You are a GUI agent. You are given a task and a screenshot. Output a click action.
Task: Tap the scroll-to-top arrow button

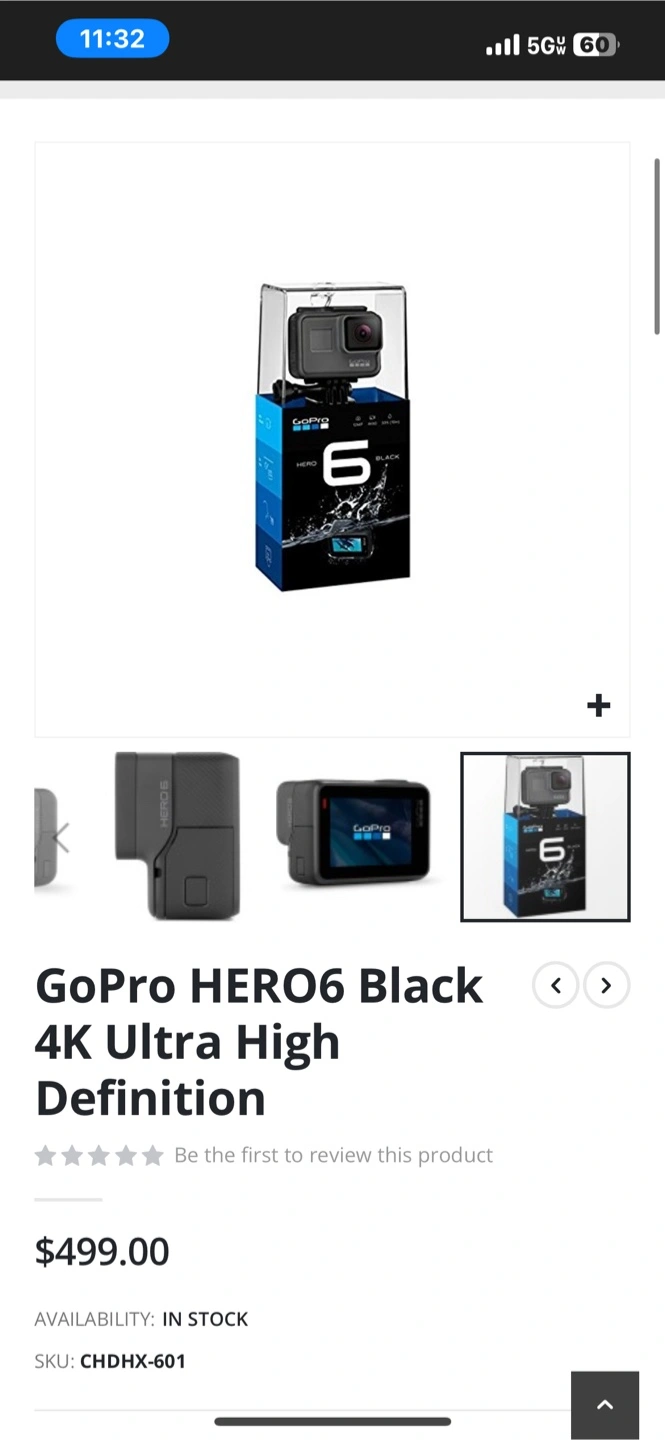605,1405
